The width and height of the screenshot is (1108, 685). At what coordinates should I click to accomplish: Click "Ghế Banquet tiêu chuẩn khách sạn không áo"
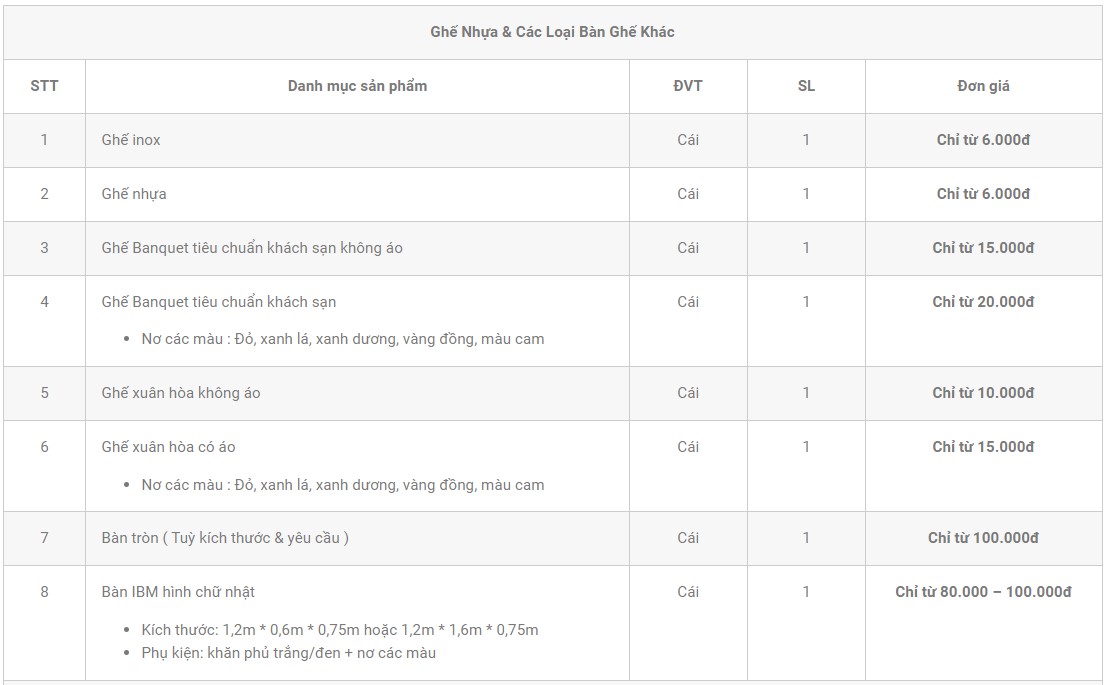tap(252, 248)
